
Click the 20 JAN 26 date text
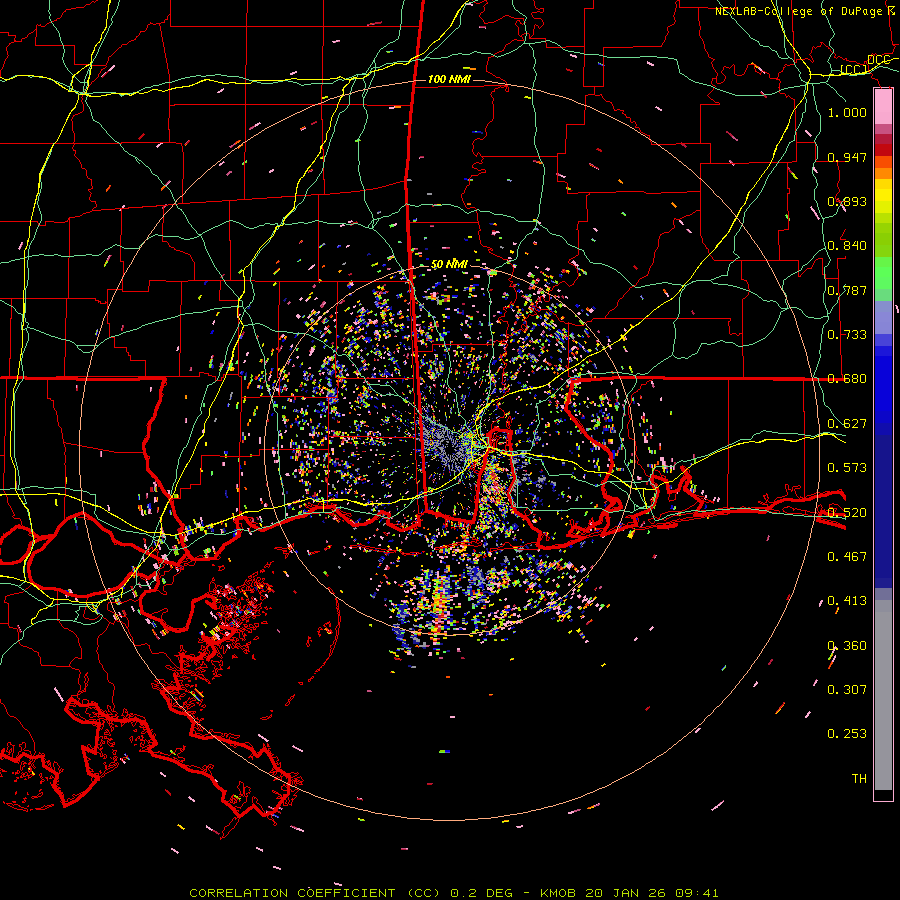(x=624, y=893)
